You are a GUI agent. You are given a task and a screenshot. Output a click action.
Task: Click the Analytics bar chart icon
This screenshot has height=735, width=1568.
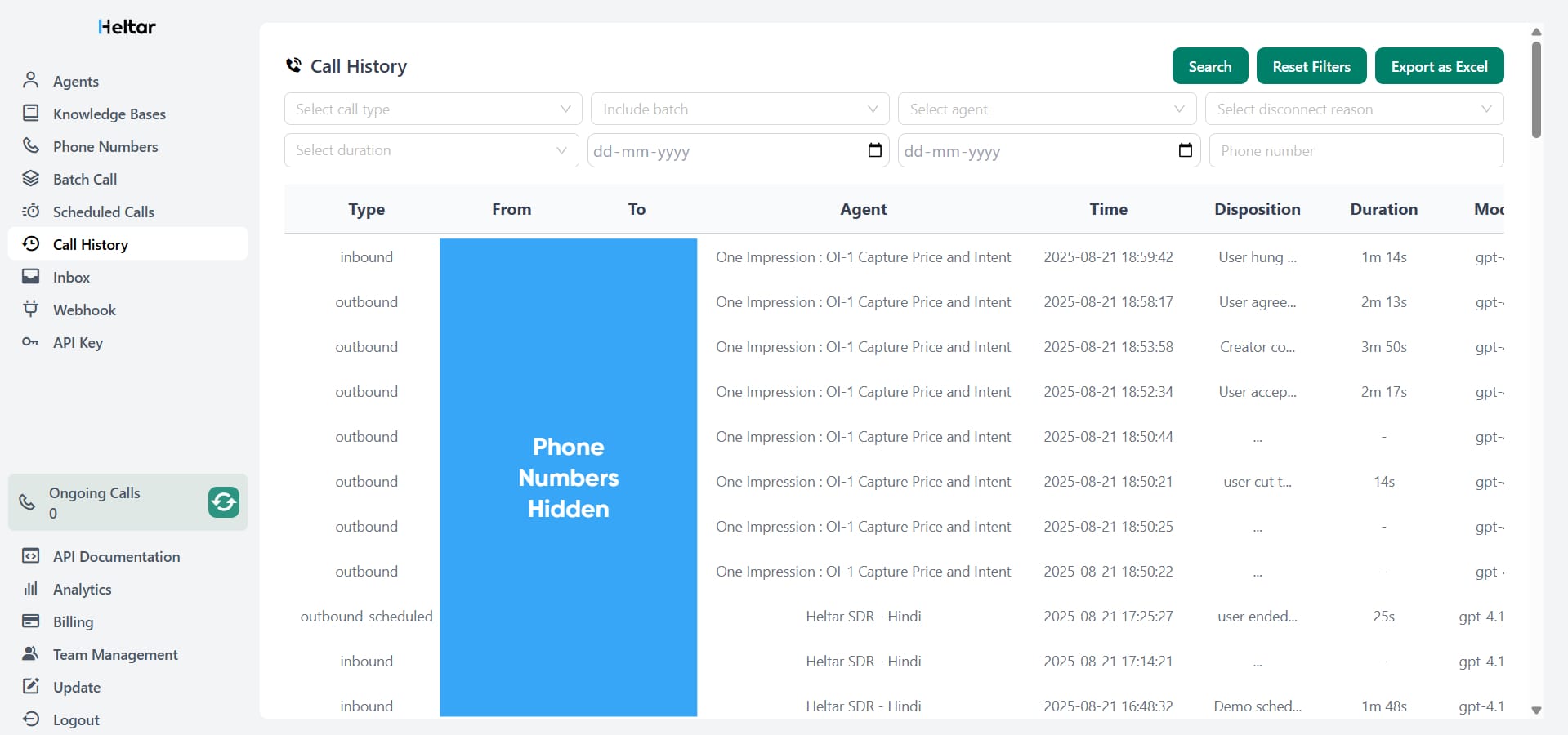point(31,588)
